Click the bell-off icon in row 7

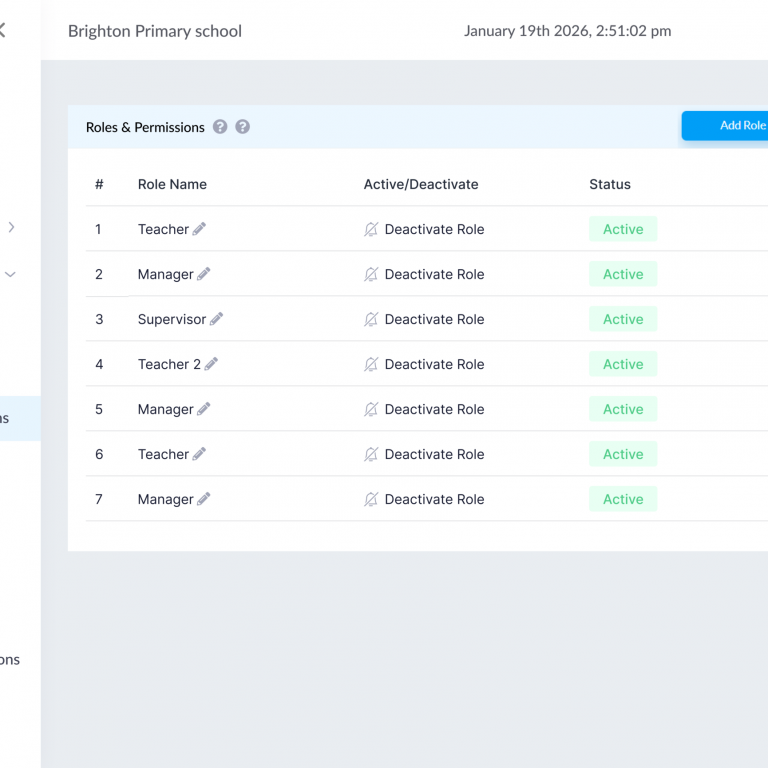pos(371,500)
